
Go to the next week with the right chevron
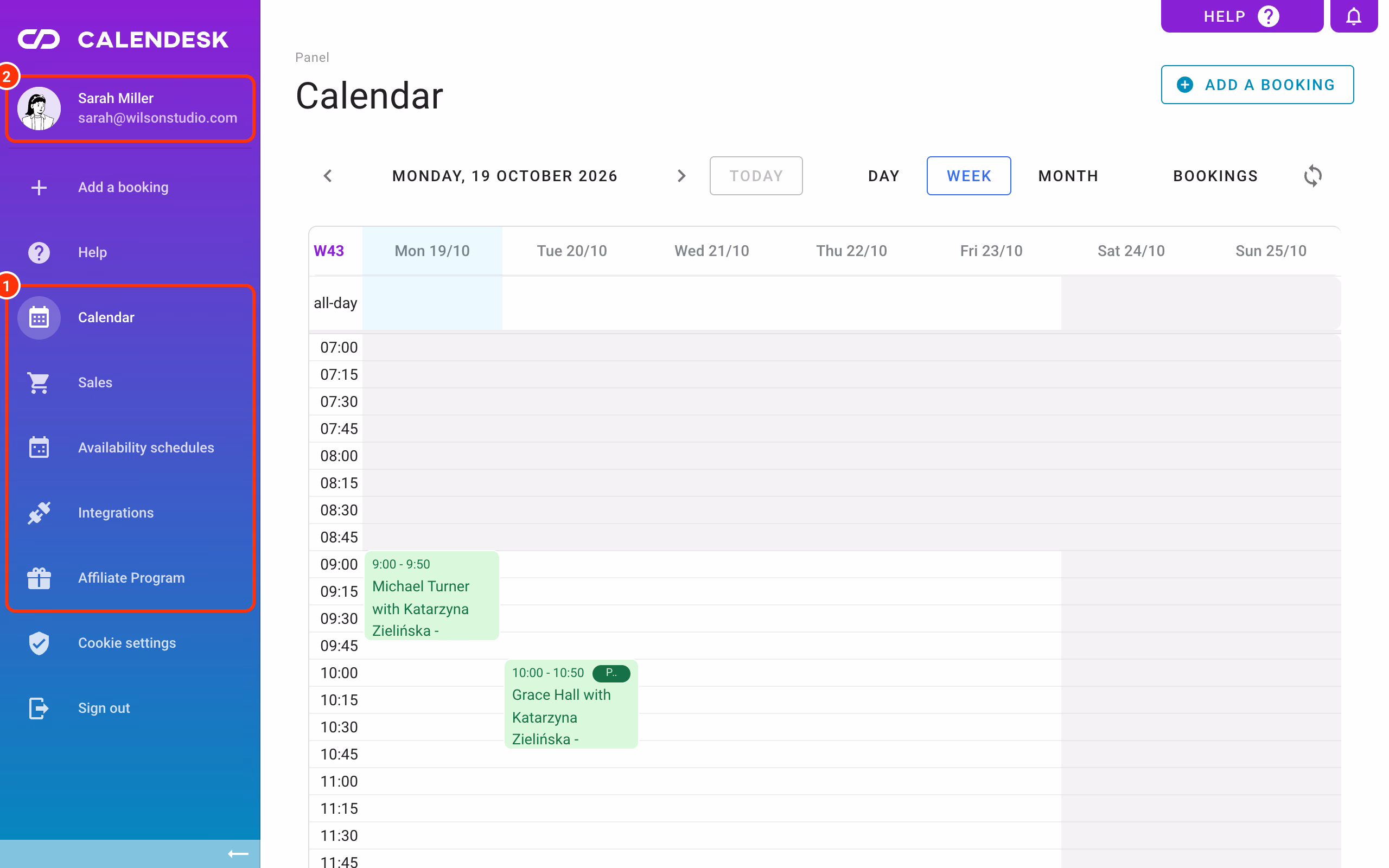coord(681,176)
